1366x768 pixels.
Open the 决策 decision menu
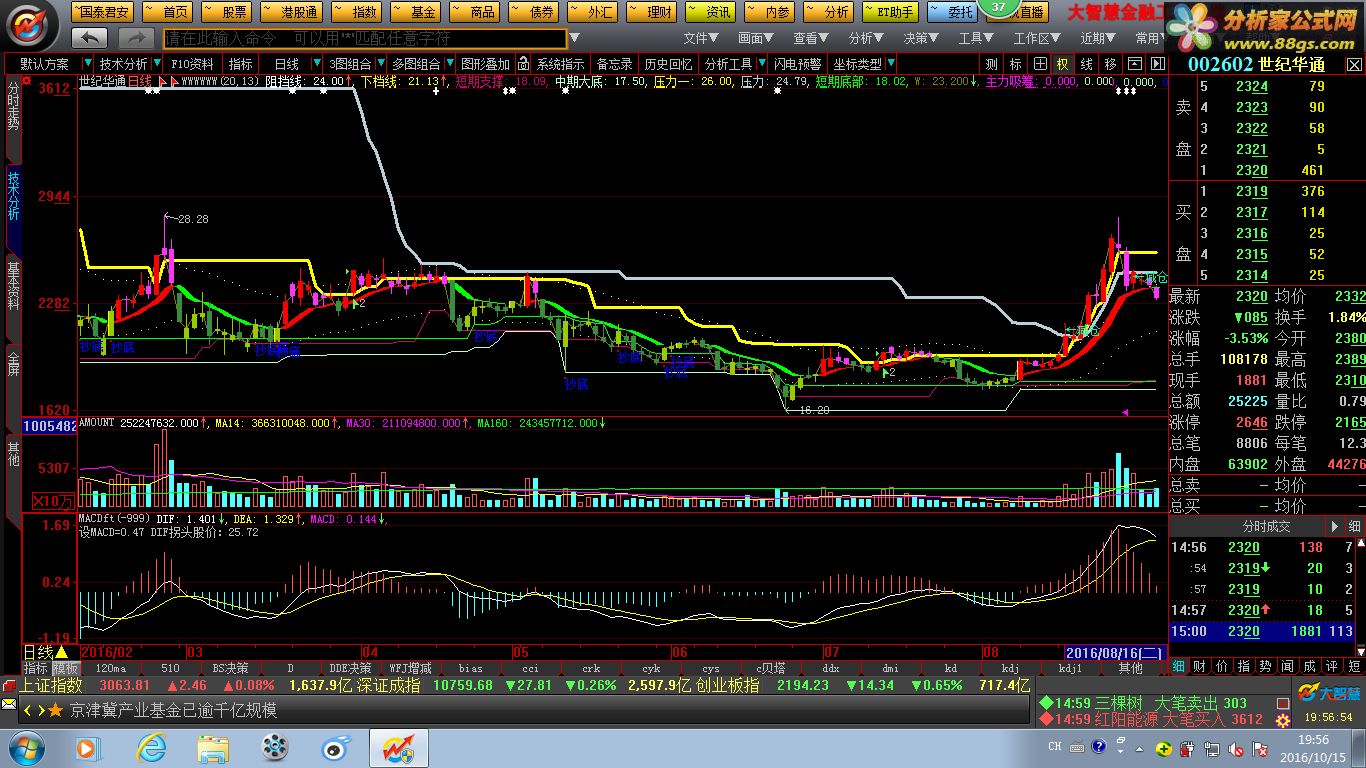coord(921,38)
